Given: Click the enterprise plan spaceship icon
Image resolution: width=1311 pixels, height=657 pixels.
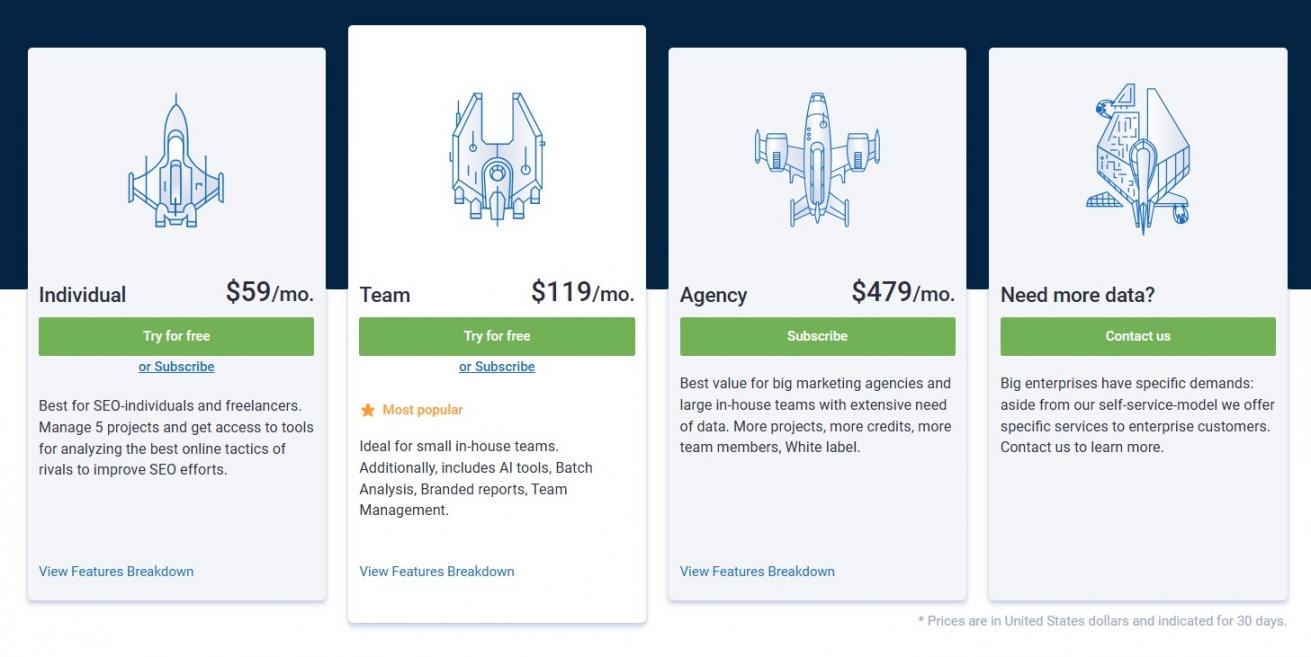Looking at the screenshot, I should 1137,159.
